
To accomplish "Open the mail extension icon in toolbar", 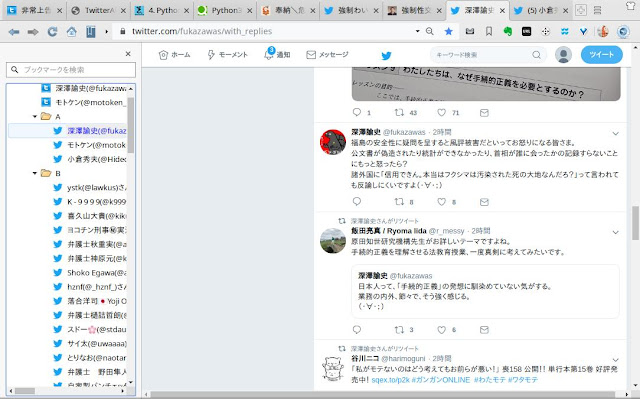I will 470,31.
